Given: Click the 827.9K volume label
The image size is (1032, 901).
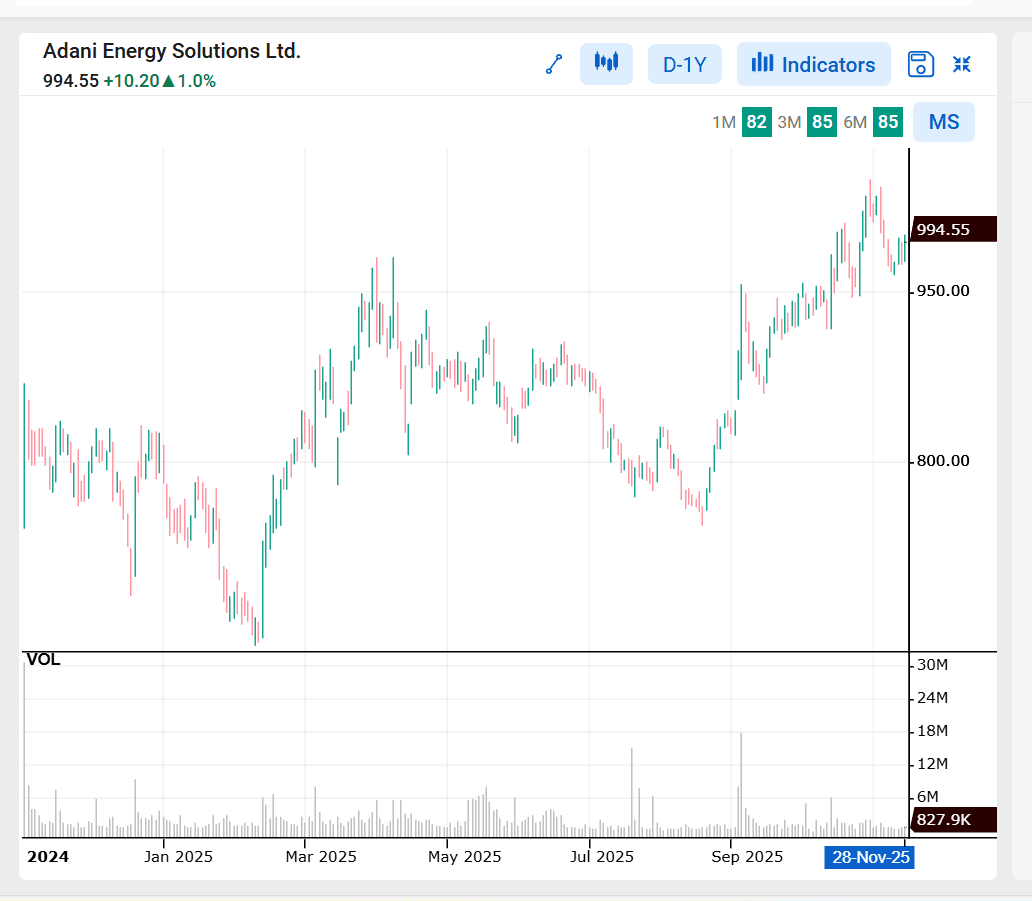Looking at the screenshot, I should 953,819.
